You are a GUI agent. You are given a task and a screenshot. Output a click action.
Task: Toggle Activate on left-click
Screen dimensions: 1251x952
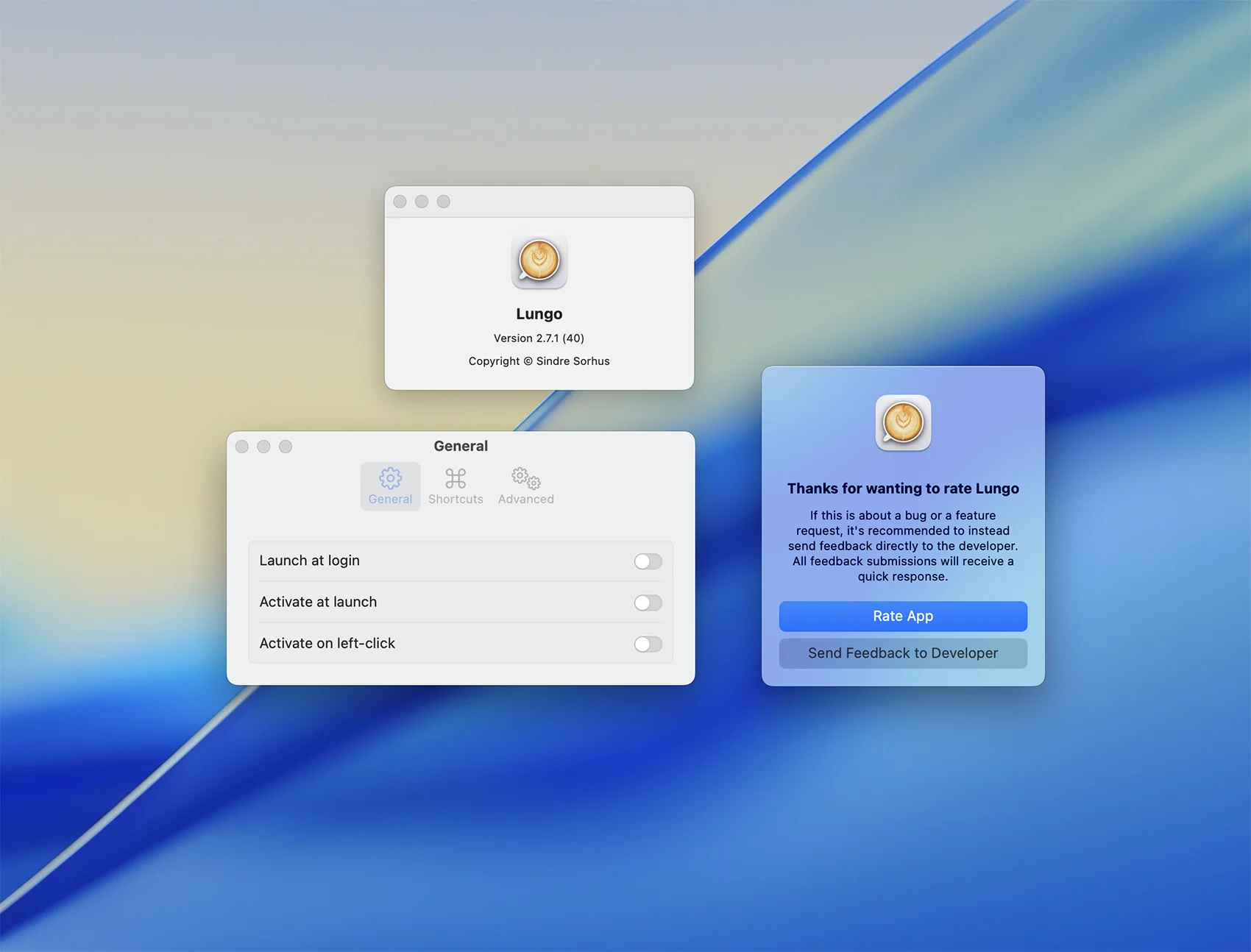point(648,644)
